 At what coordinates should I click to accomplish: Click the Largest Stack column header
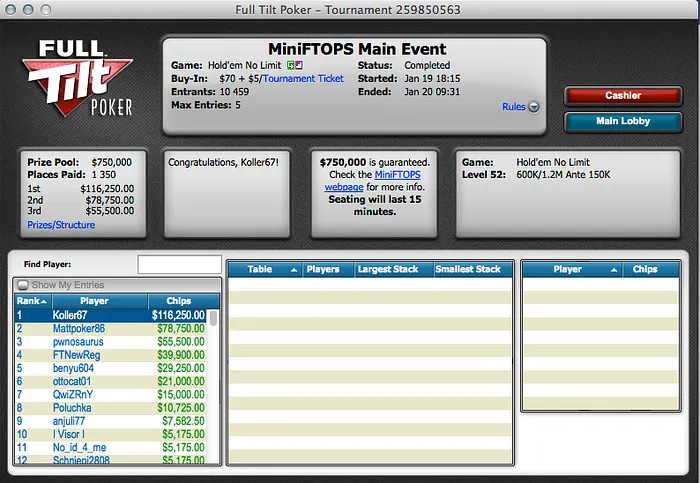click(x=388, y=269)
